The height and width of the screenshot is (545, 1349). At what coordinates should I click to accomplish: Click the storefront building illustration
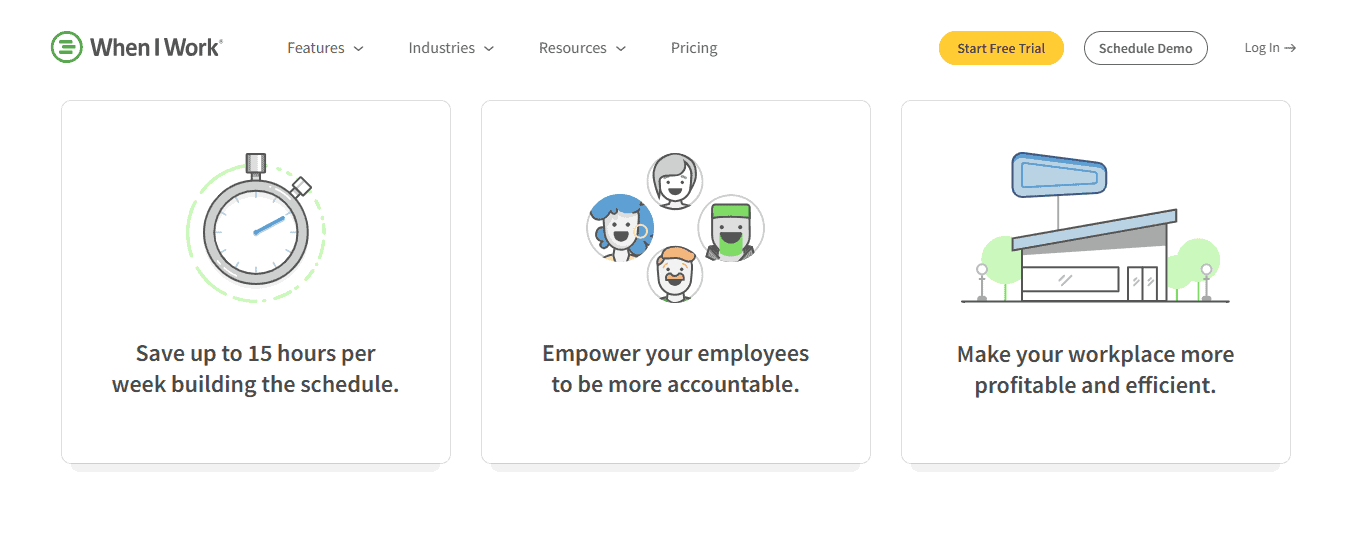pos(1095,228)
